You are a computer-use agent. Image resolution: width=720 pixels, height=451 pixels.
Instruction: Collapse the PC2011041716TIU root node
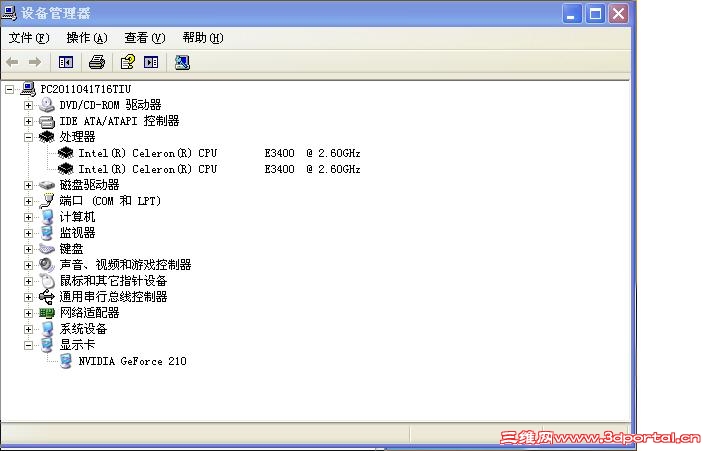9,89
